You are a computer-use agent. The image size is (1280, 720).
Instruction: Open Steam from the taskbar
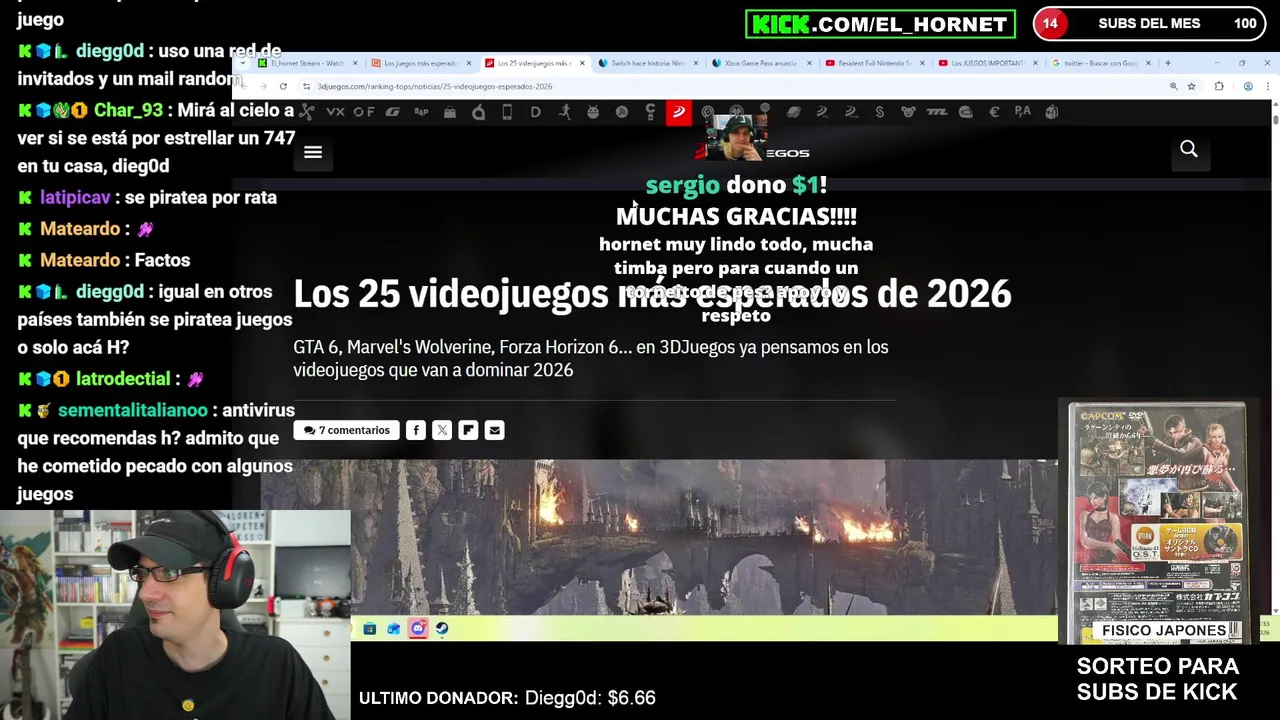[x=442, y=628]
